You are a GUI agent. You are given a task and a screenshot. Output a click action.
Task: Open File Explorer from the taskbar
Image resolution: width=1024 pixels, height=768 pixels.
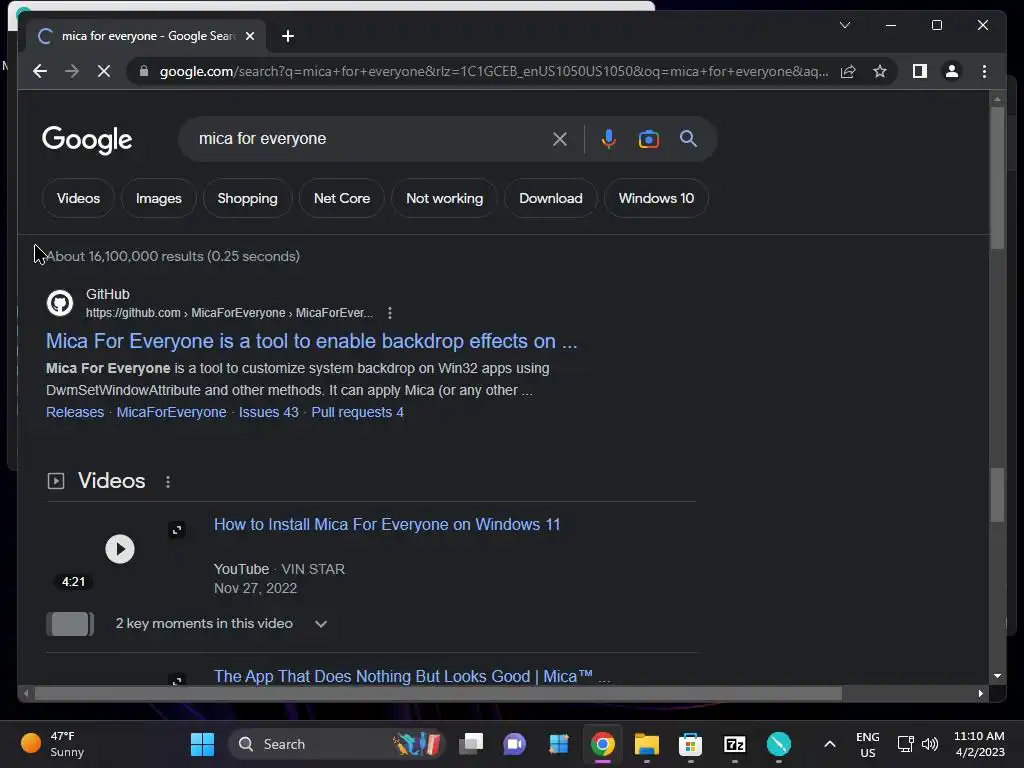coord(647,744)
